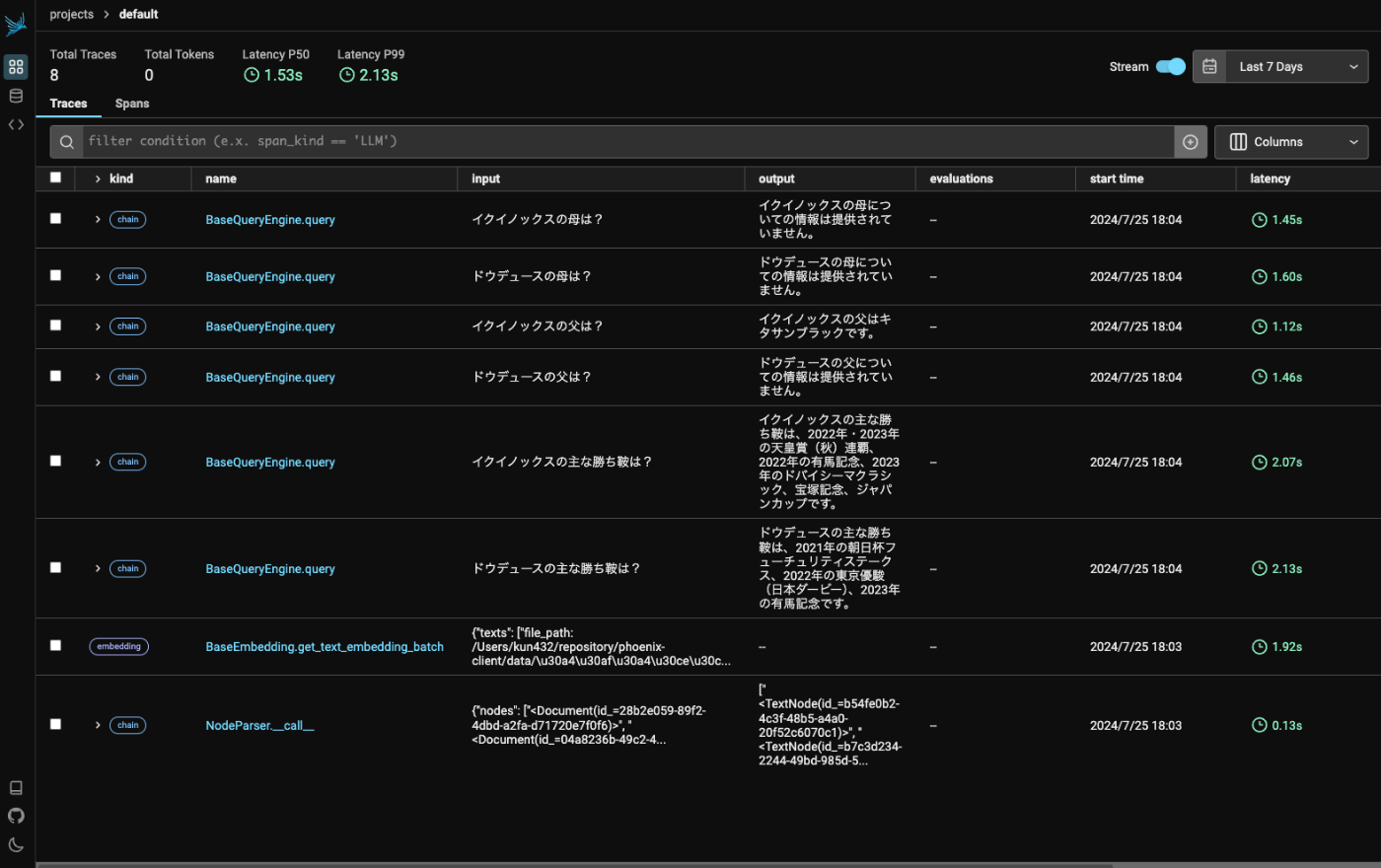Open BaseQueryEngine.query trace with 1.12s latency
1381x868 pixels.
pos(270,326)
